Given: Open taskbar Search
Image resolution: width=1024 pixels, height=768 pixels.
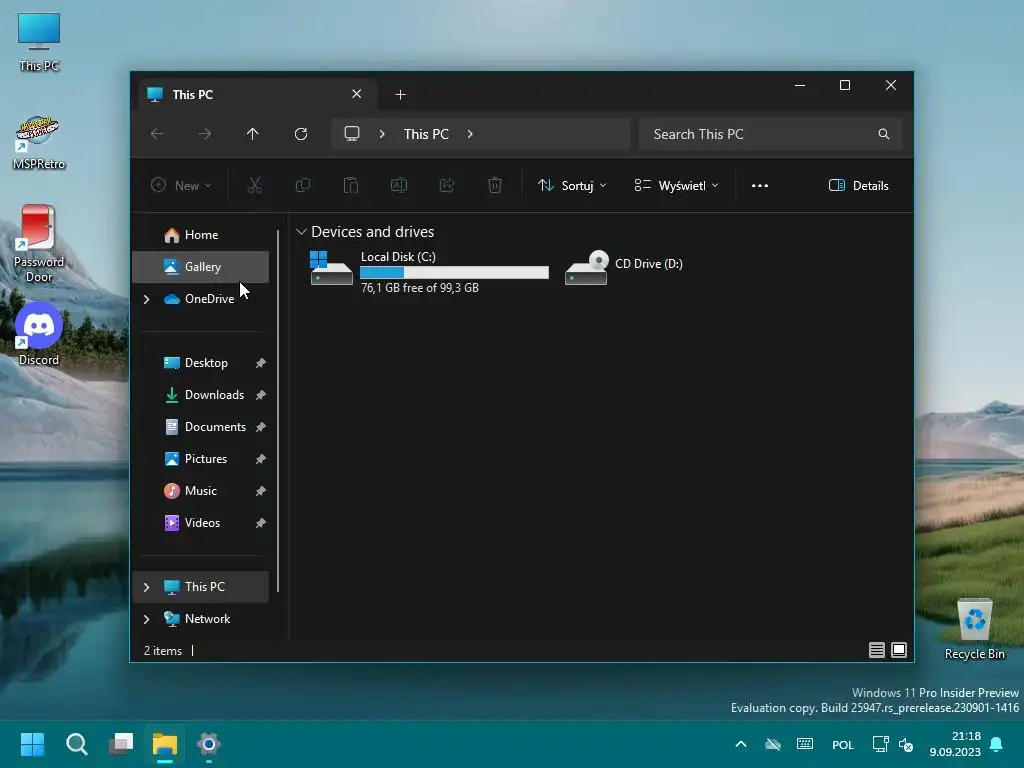Looking at the screenshot, I should tap(76, 744).
